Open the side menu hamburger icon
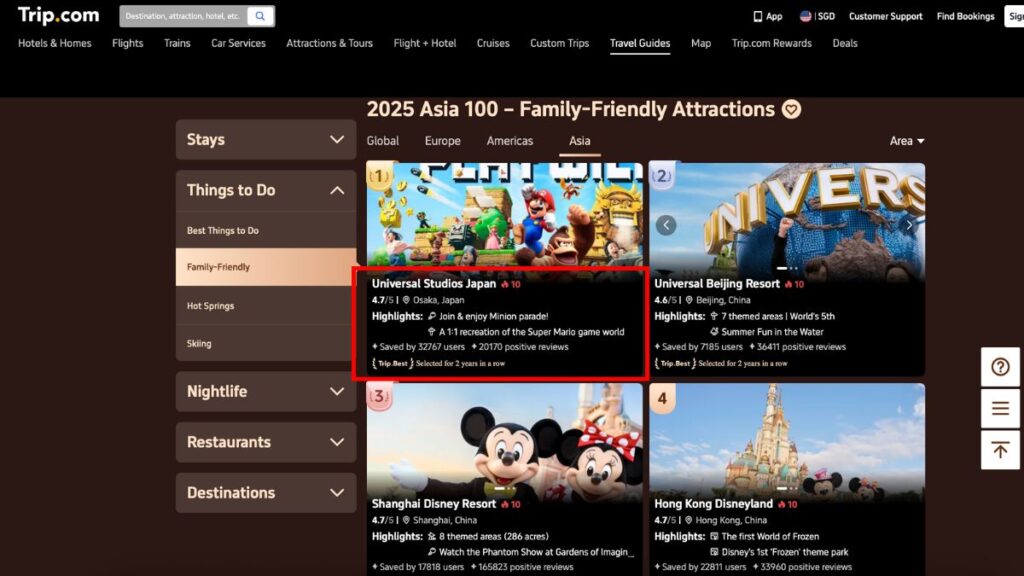1024x576 pixels. click(x=1000, y=408)
